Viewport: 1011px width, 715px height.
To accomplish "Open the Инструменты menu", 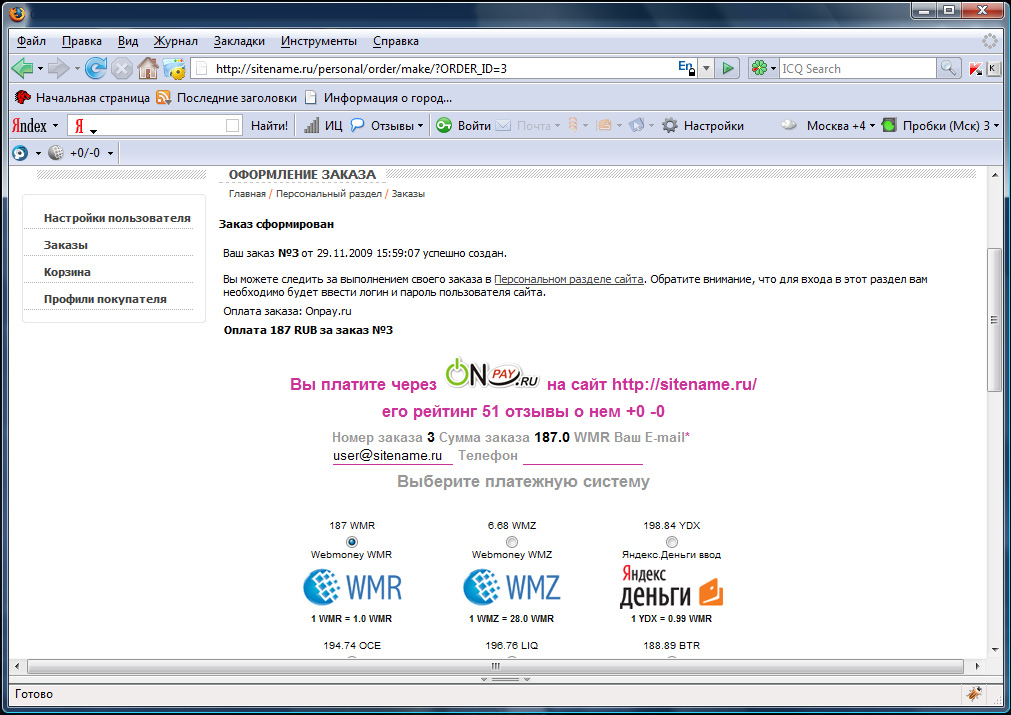I will point(318,41).
